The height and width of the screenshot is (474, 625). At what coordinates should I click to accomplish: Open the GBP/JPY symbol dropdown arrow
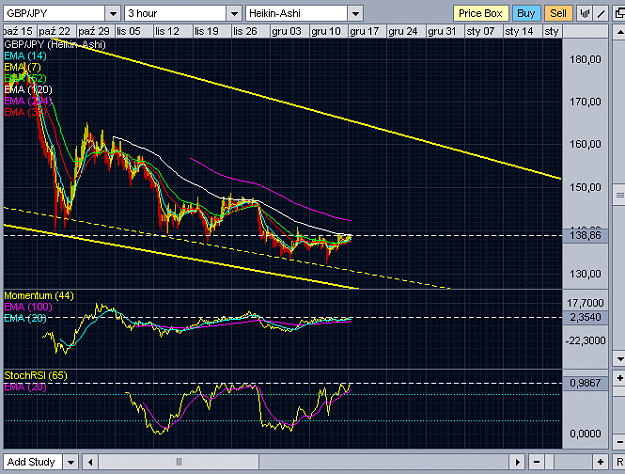click(113, 14)
